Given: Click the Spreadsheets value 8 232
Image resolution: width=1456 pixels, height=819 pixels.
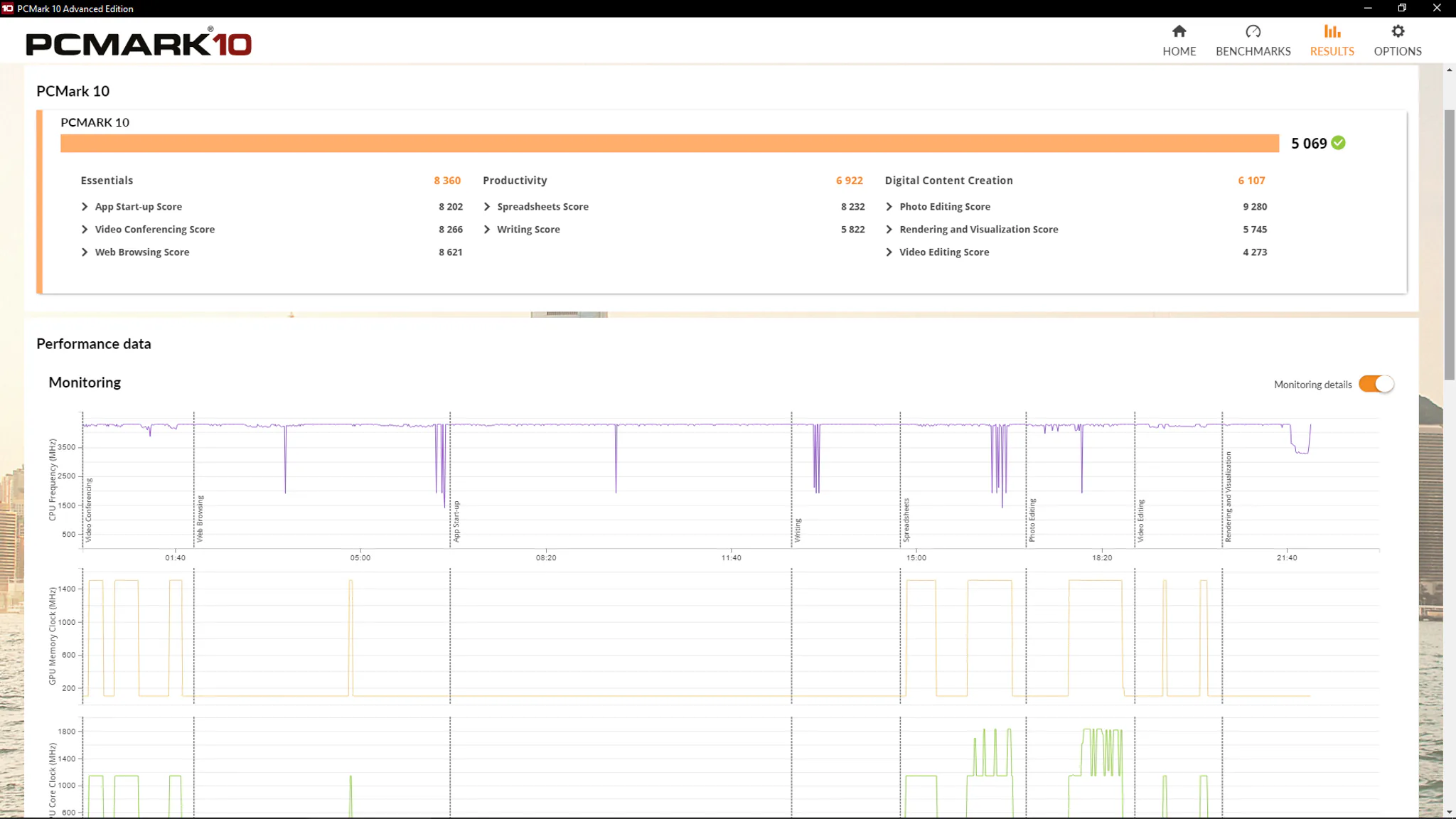Looking at the screenshot, I should tap(853, 207).
